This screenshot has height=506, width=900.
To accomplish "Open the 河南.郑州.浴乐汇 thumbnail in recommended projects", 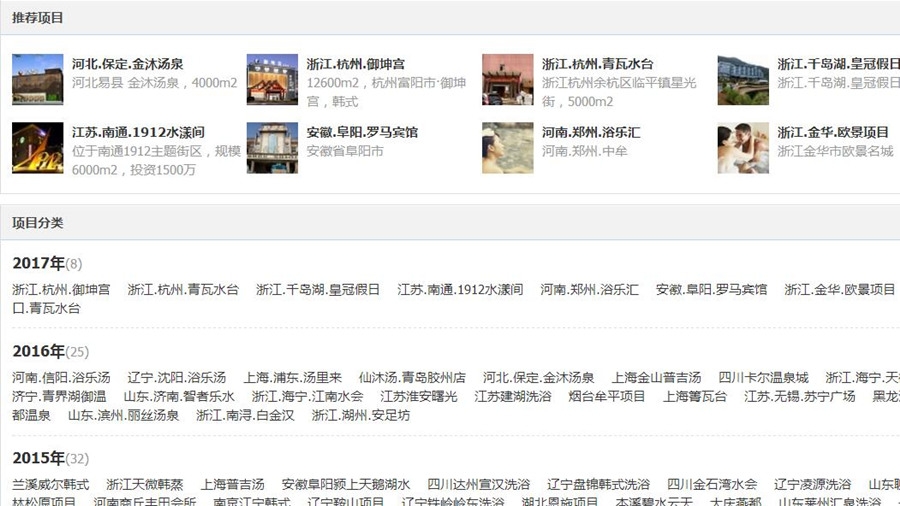I will 507,147.
